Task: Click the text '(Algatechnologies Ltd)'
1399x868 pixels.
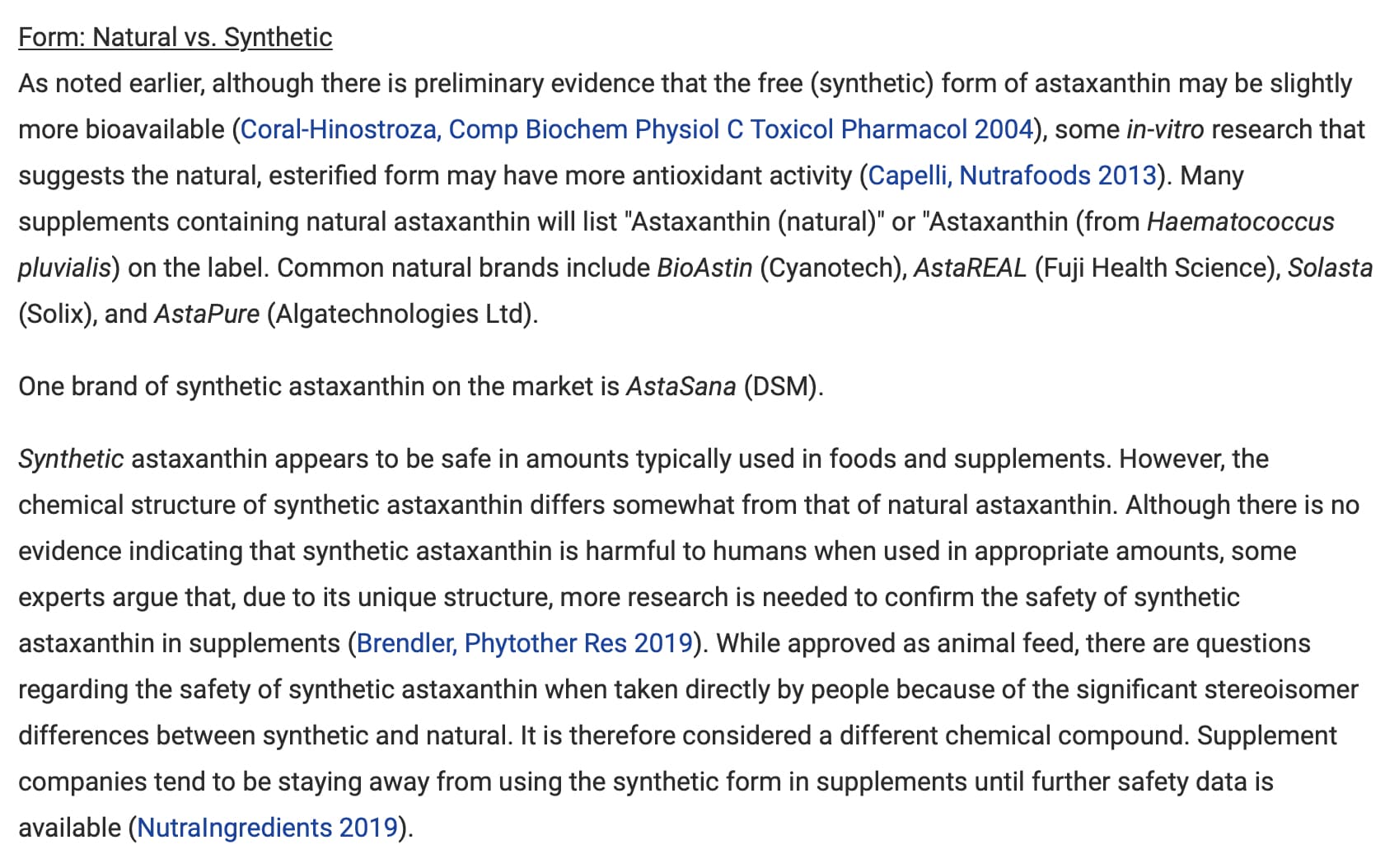Action: click(x=400, y=314)
